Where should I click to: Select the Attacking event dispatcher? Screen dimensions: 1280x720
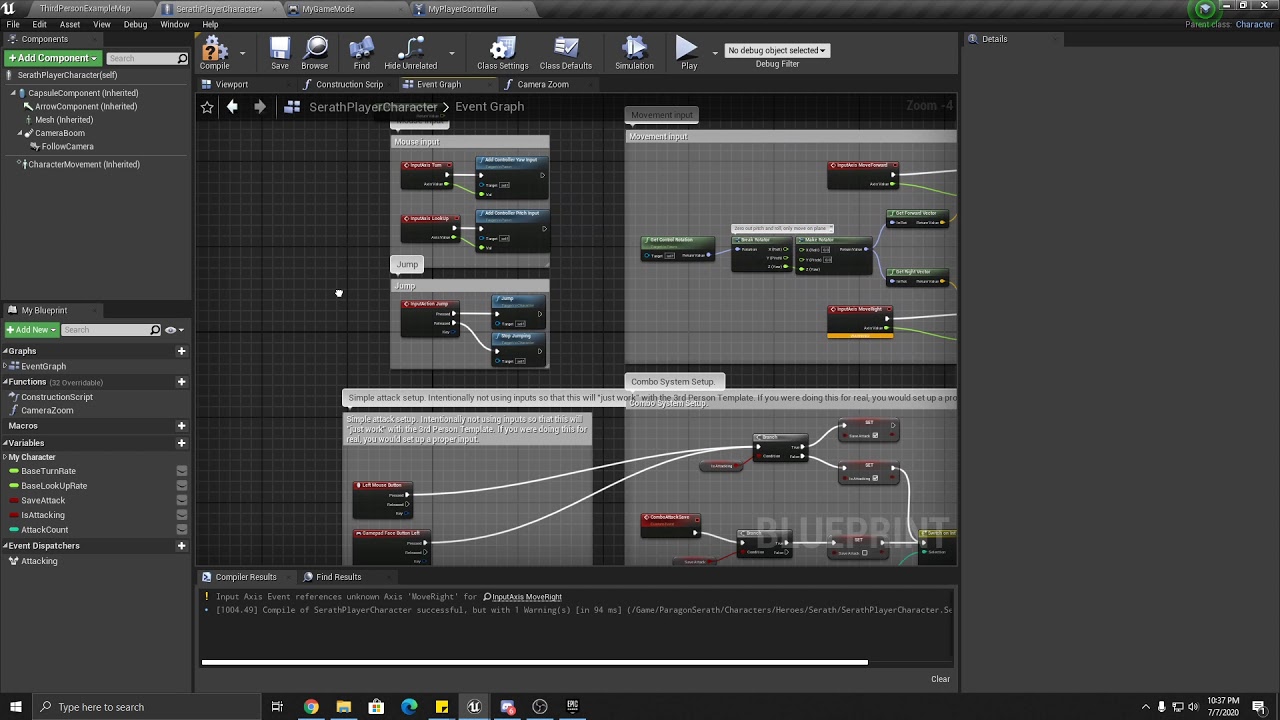[39, 561]
